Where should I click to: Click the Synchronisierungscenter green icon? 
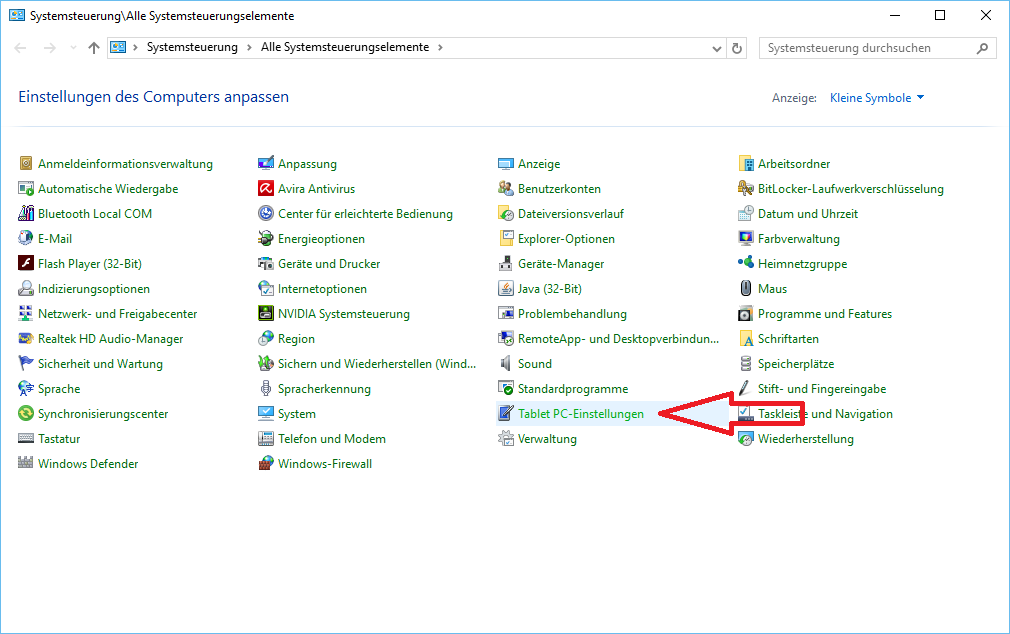click(25, 413)
